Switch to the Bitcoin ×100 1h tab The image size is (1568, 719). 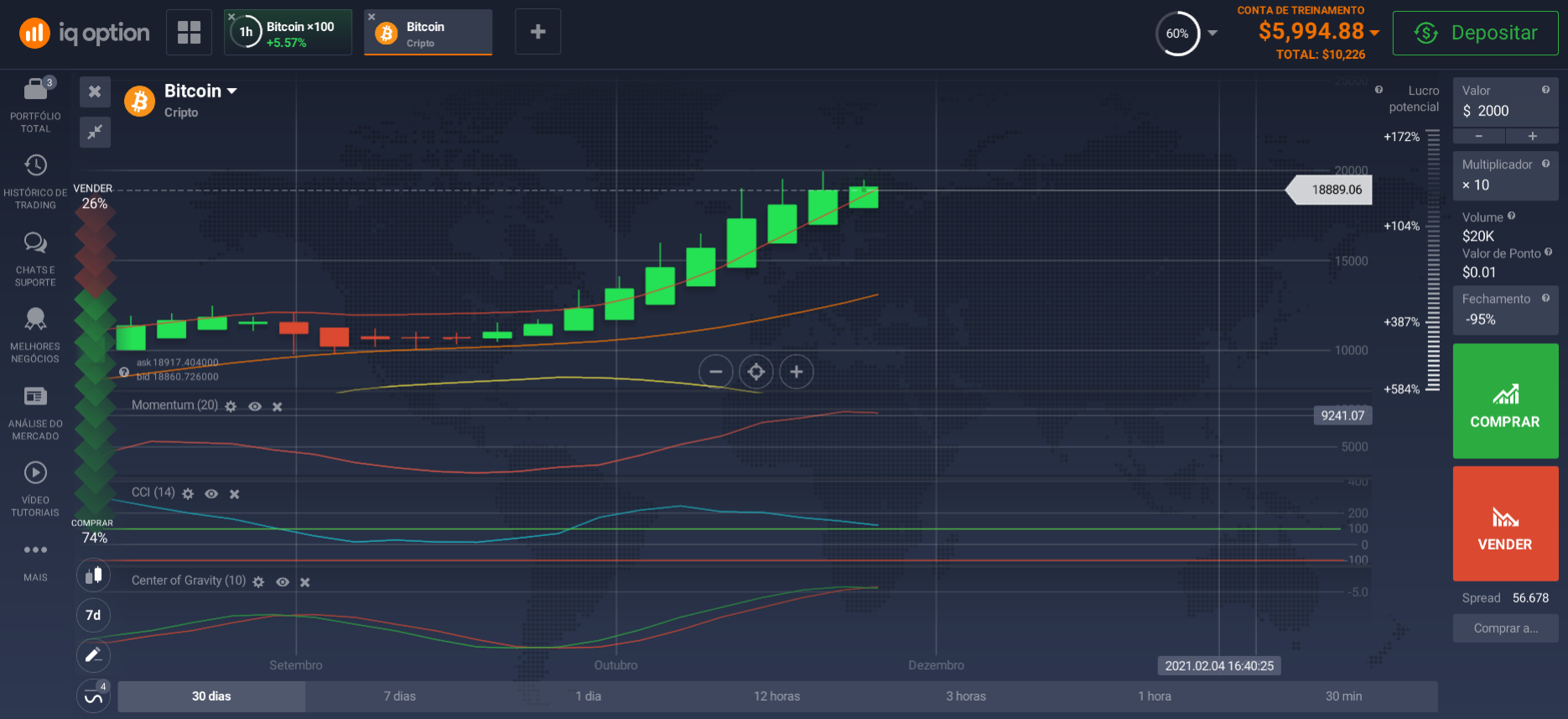coord(288,33)
